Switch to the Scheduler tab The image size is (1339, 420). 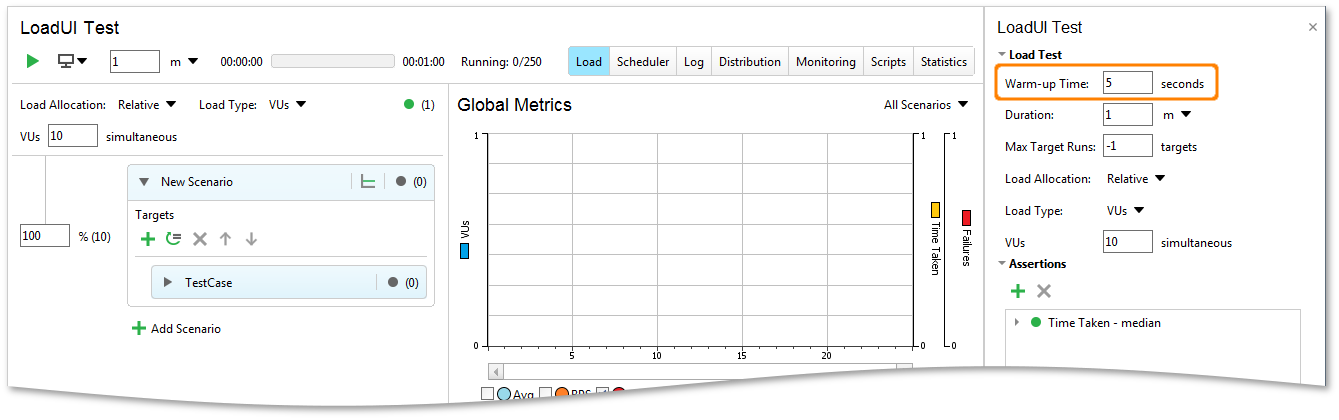click(643, 62)
